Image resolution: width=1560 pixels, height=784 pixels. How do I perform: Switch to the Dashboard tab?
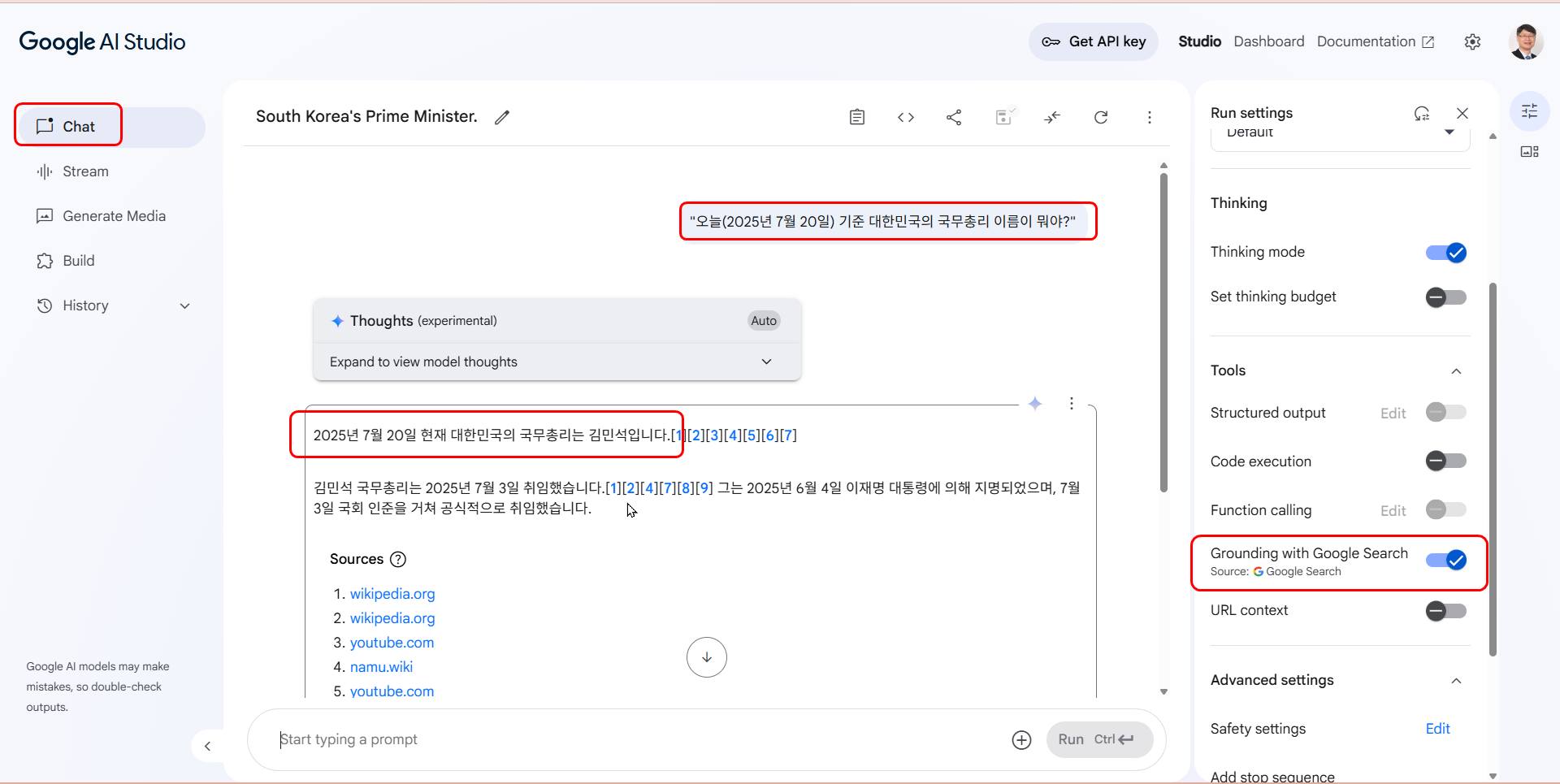point(1268,41)
